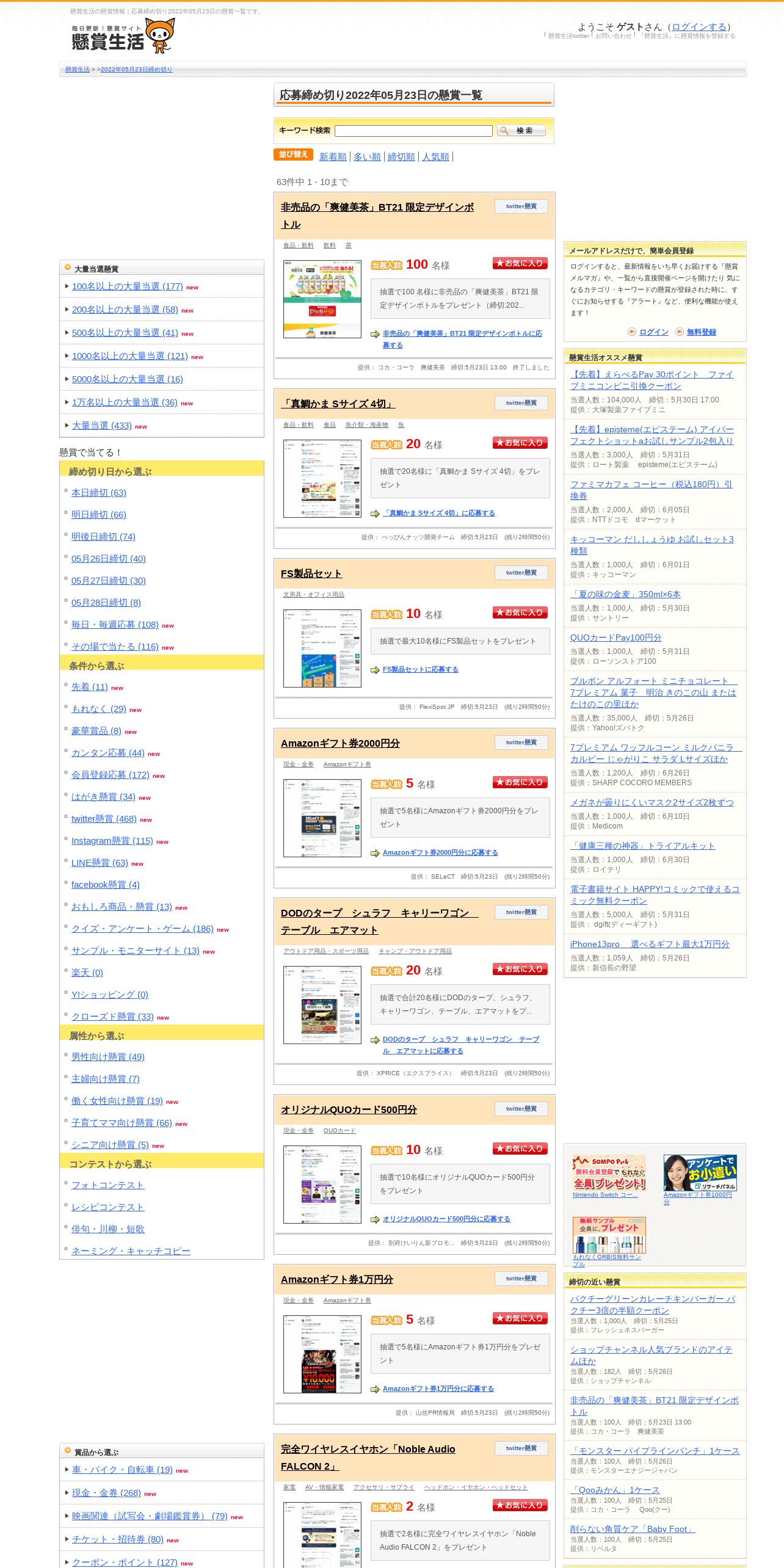The height and width of the screenshot is (1568, 784).
Task: Click twitter懸賞 badge on オリジナルQUOカード500円分 listing
Action: tap(521, 1109)
